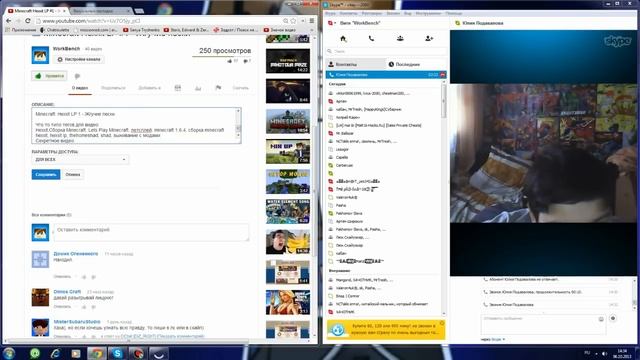
Task: Select the Cerberuas contact in Skype
Action: tap(344, 165)
